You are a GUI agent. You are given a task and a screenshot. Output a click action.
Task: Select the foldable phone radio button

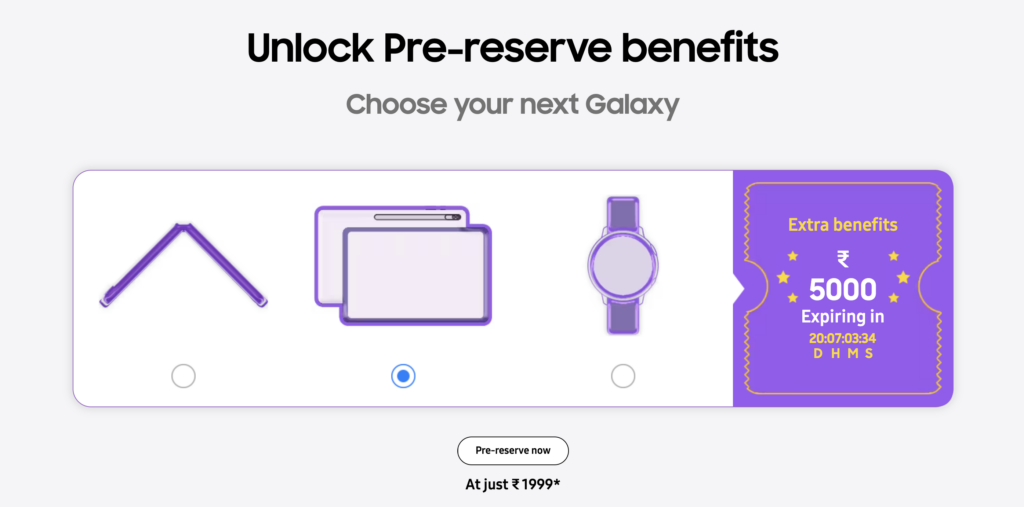pyautogui.click(x=183, y=376)
